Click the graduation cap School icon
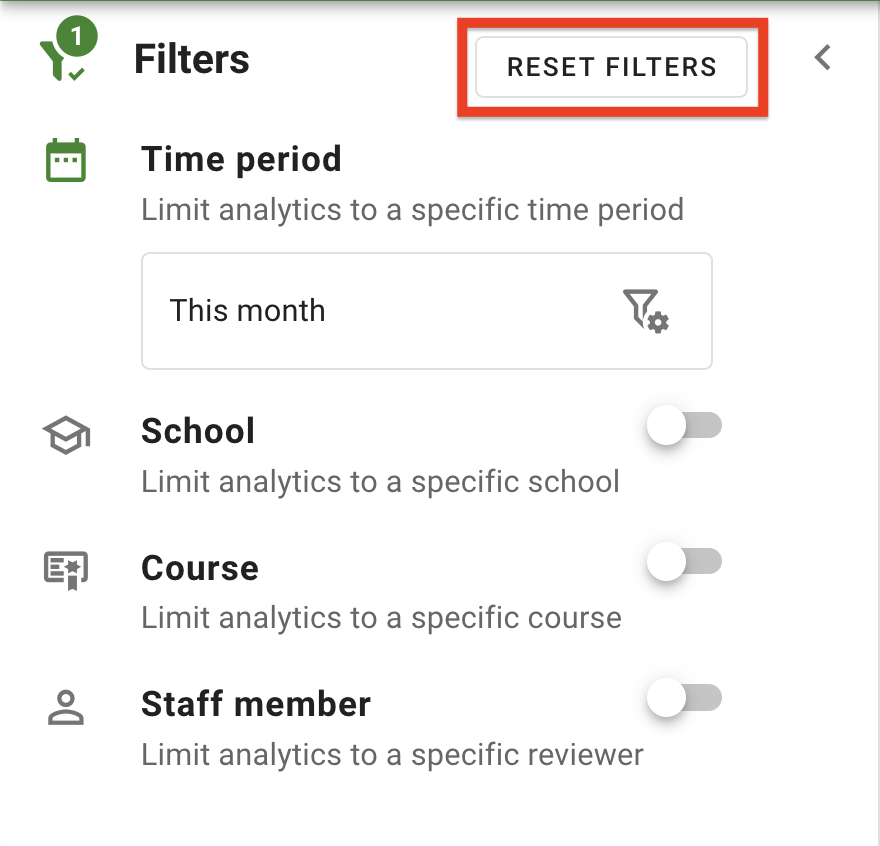The height and width of the screenshot is (846, 880). 65,433
